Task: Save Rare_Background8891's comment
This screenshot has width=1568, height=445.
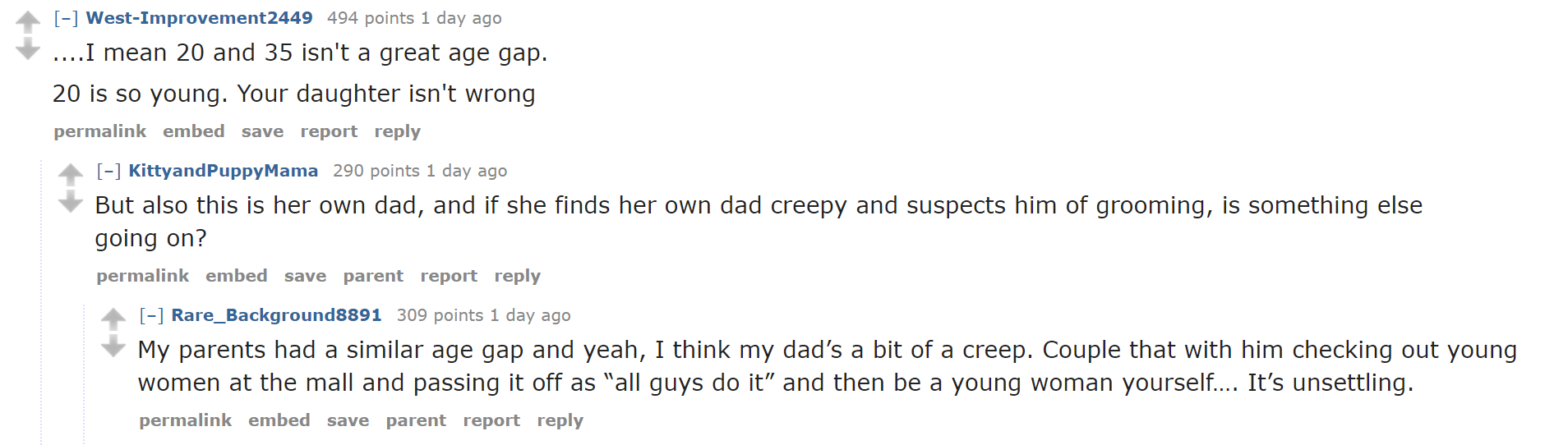Action: [x=348, y=420]
